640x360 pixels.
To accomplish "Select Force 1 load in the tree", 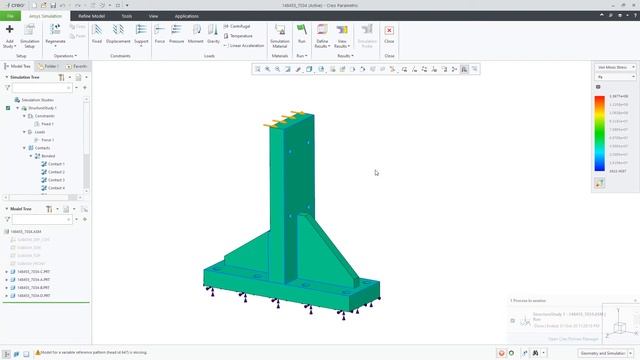I will point(44,140).
